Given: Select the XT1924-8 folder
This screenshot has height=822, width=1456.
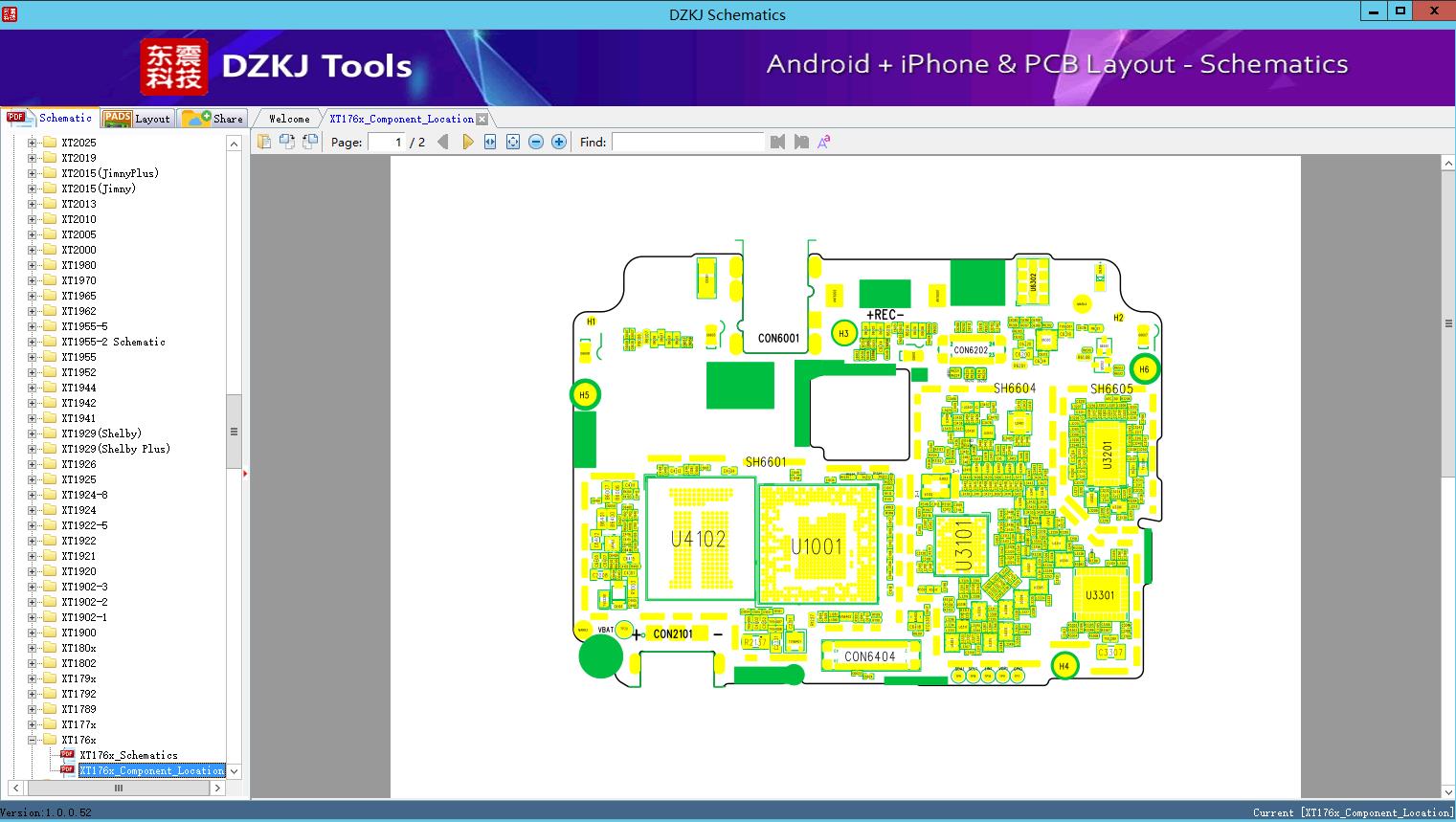Looking at the screenshot, I should point(84,495).
